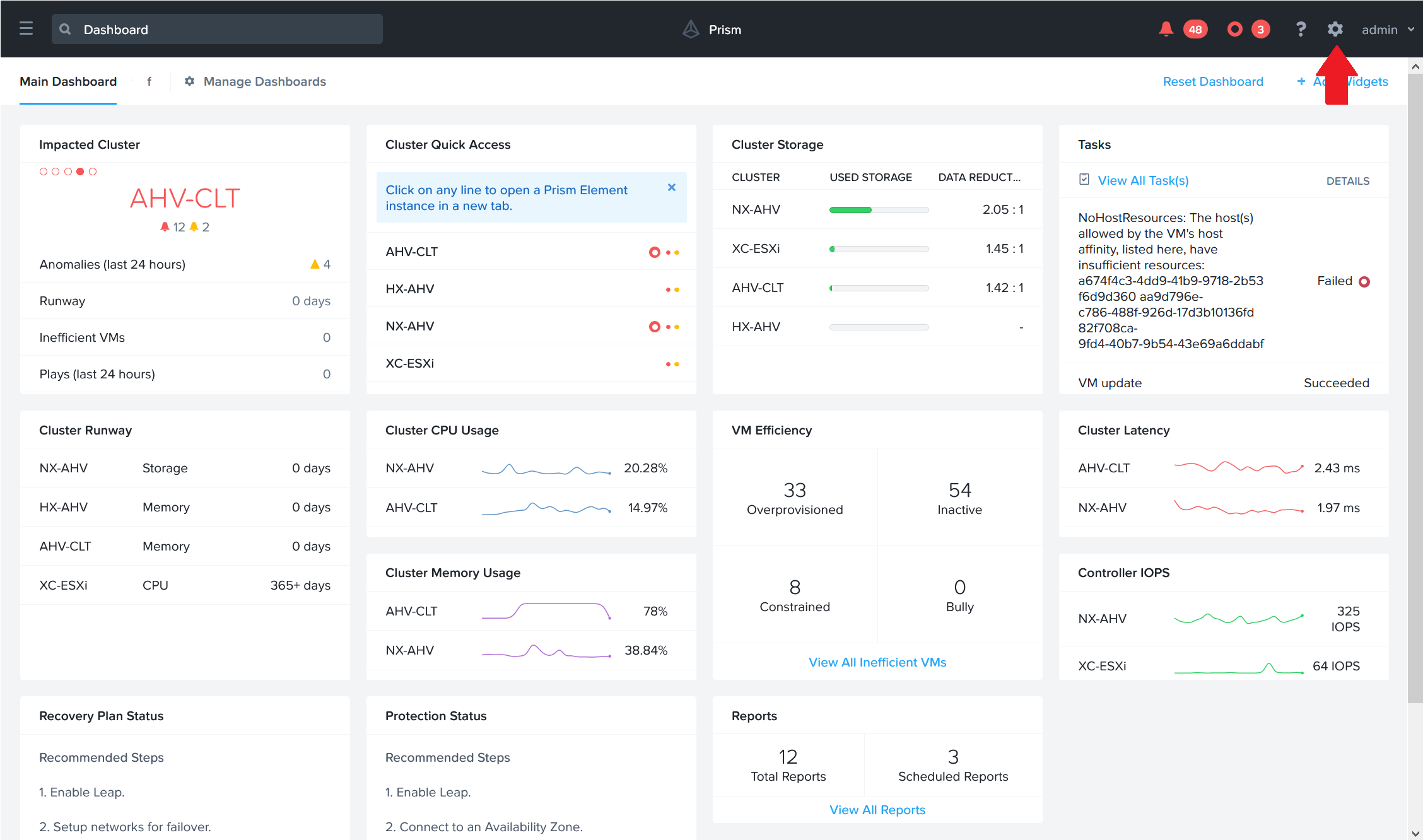The width and height of the screenshot is (1423, 840).
Task: Click the AHV-CLT impacted cluster title
Action: 185,198
